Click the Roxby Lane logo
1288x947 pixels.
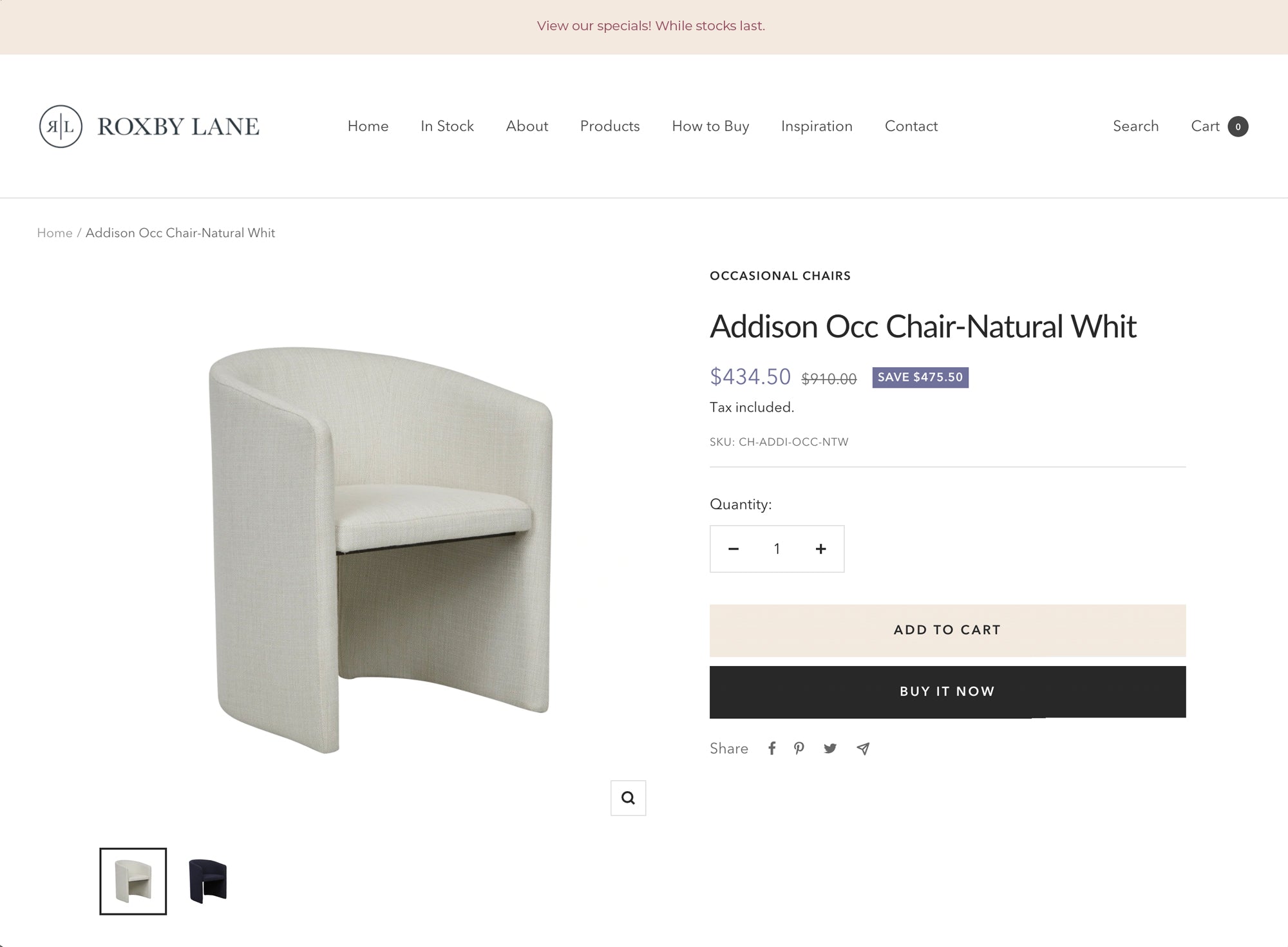(x=149, y=126)
